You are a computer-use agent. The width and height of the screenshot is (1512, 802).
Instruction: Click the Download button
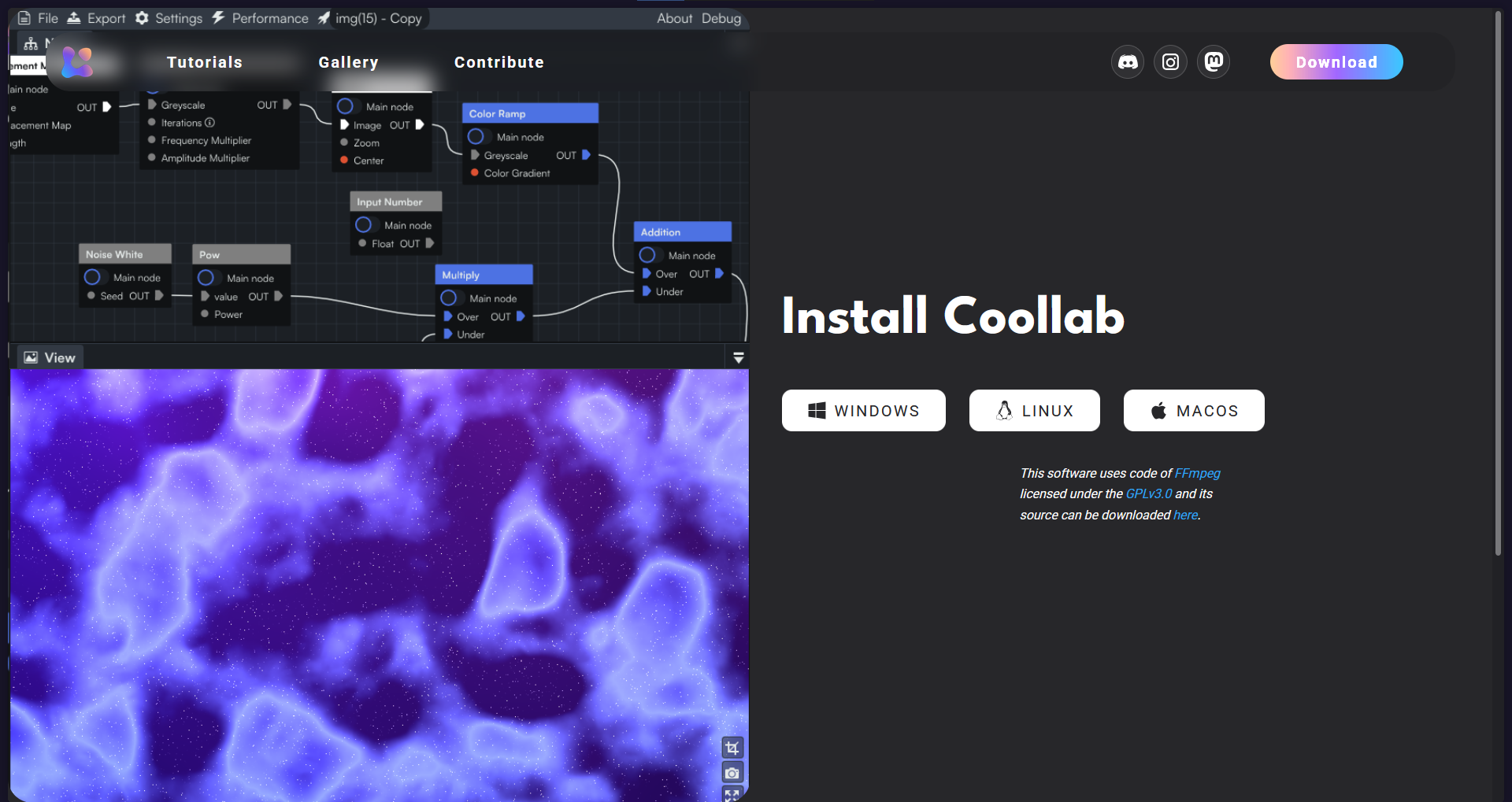point(1336,62)
